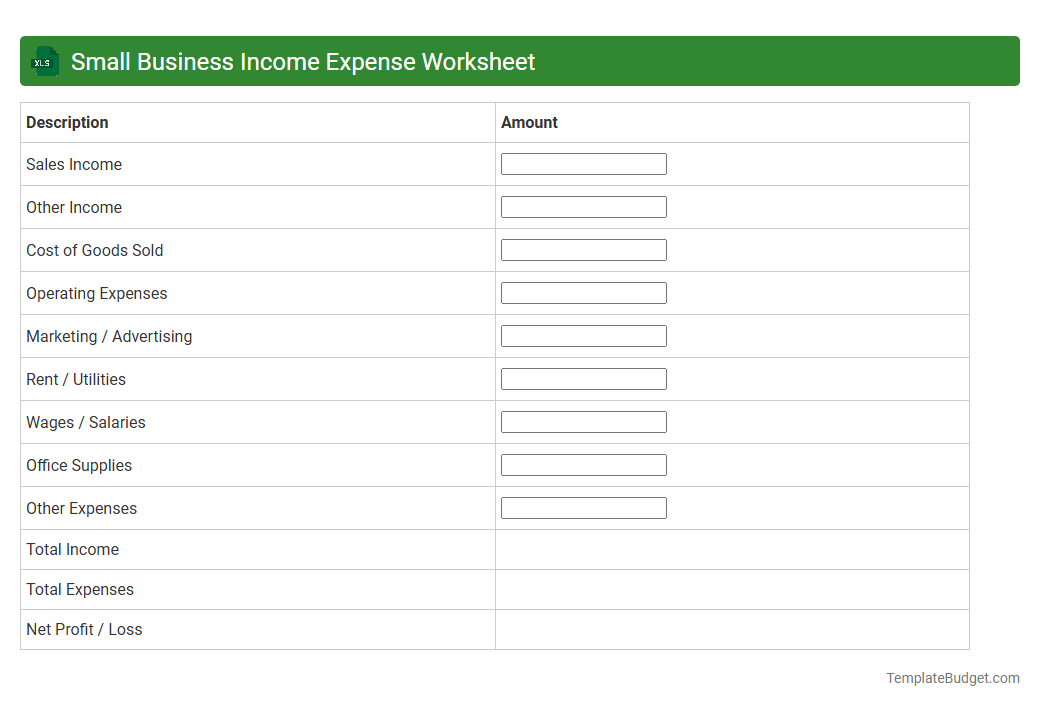Viewport: 1040px width, 707px height.
Task: Click the Office Supplies input box
Action: 583,464
